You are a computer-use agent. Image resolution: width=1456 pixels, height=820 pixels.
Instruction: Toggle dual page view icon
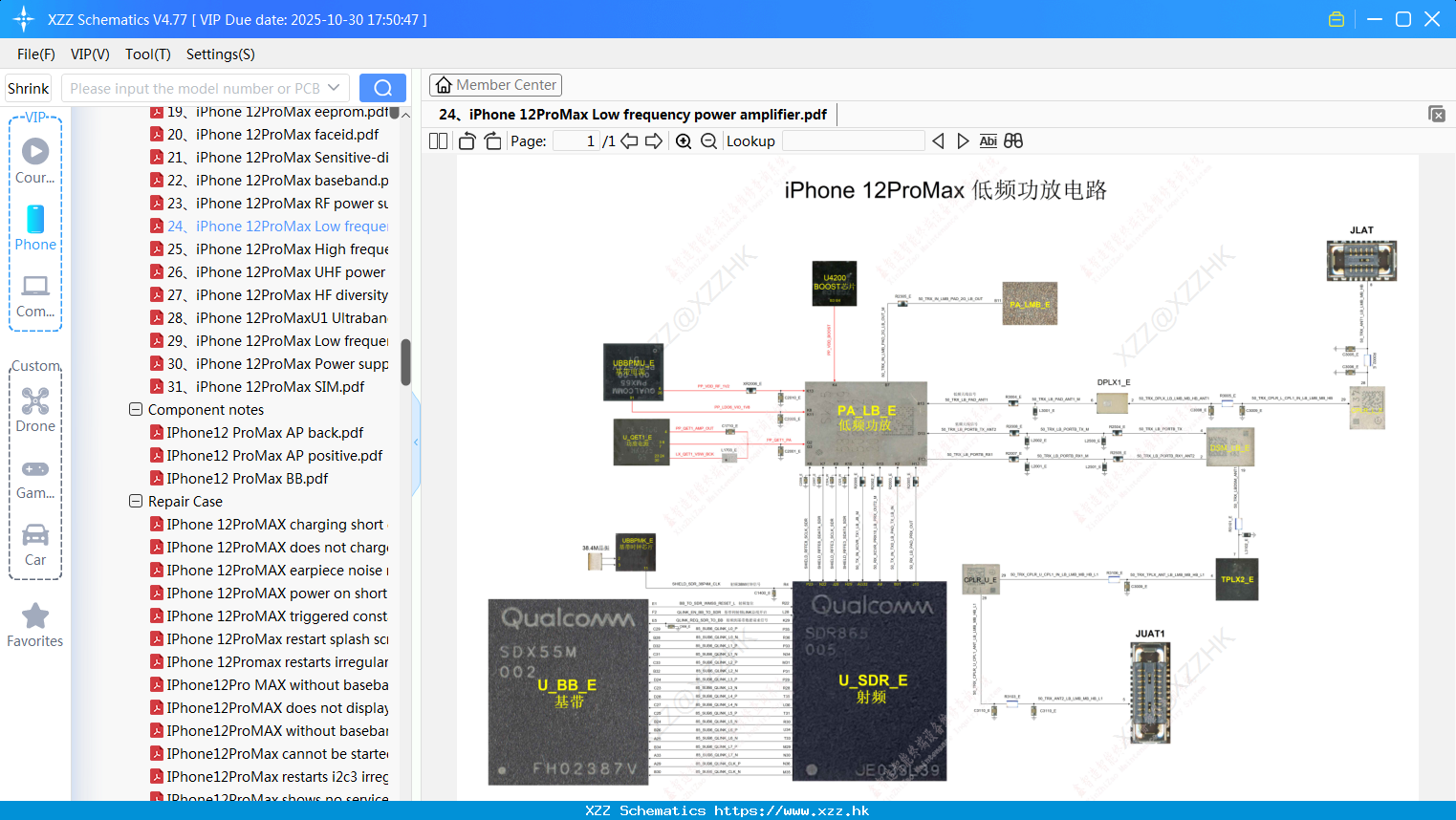438,140
